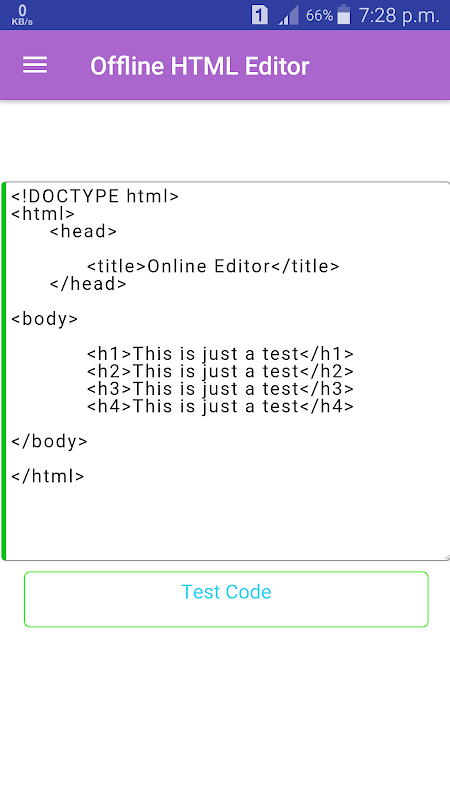Image resolution: width=450 pixels, height=800 pixels.
Task: Place cursor on the closing html tag
Action: click(48, 477)
